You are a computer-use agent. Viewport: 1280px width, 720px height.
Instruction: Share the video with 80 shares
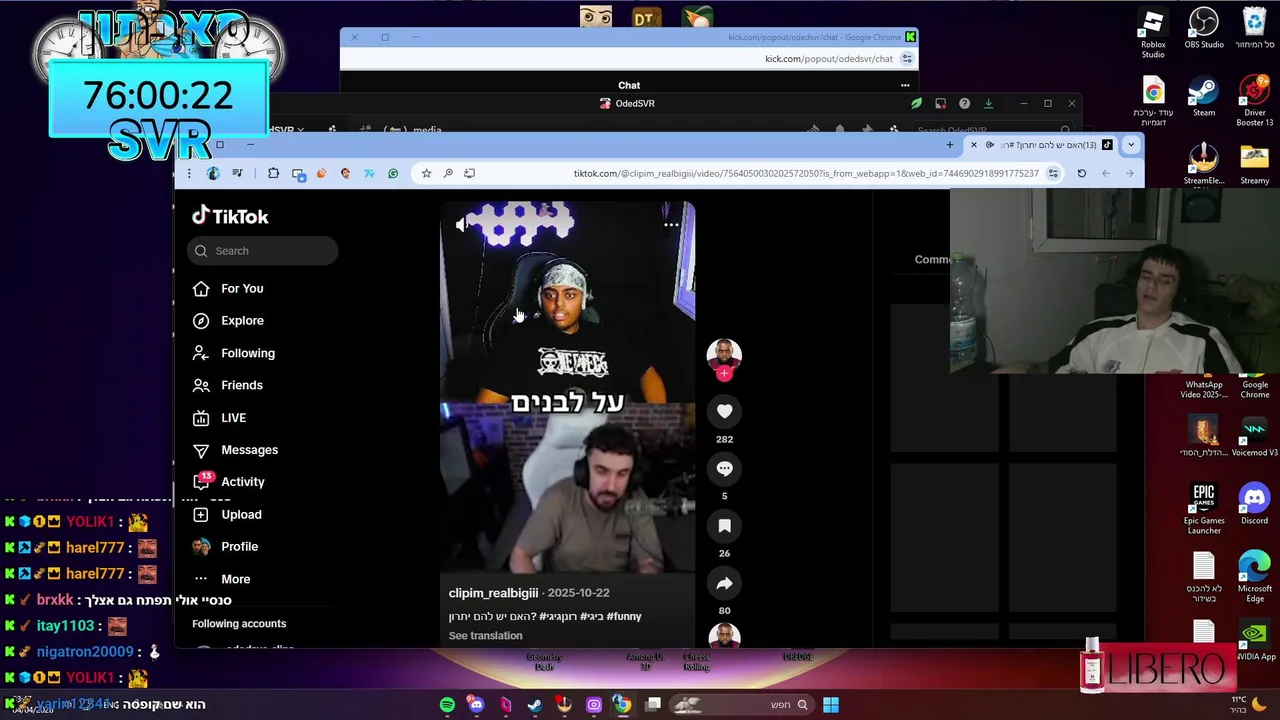(x=724, y=583)
